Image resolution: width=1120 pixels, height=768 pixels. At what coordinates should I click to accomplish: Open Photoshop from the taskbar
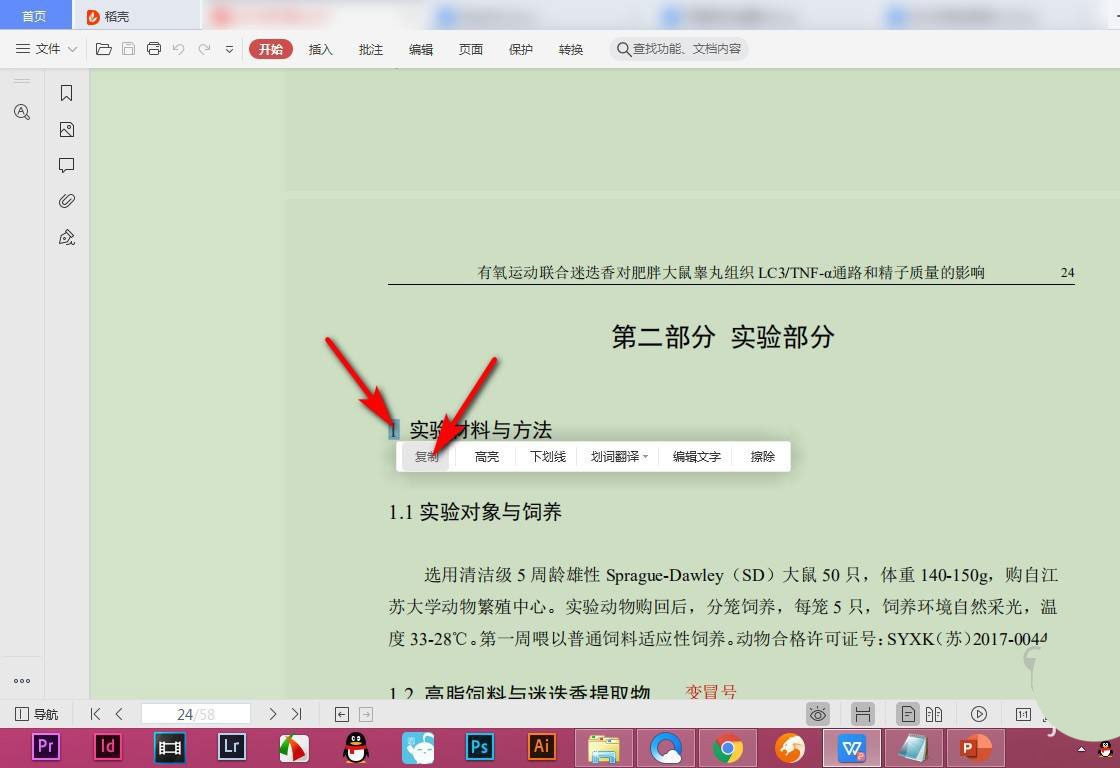(480, 746)
